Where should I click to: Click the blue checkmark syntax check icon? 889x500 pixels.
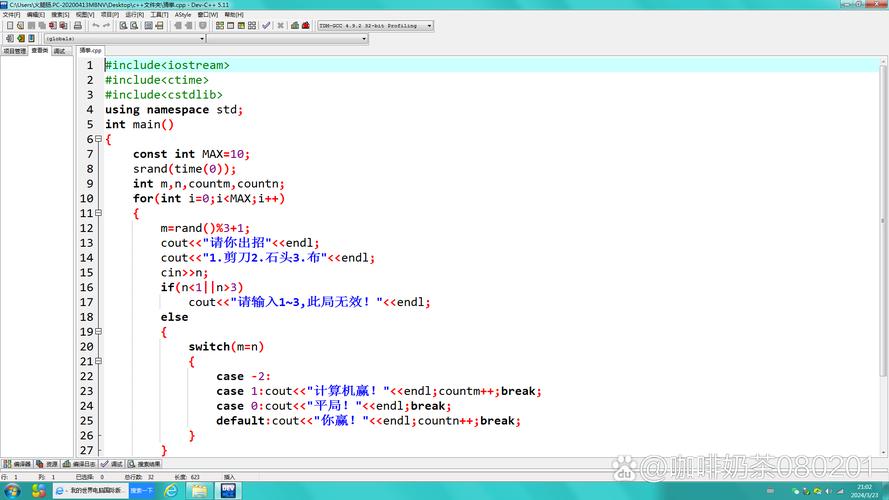click(266, 25)
